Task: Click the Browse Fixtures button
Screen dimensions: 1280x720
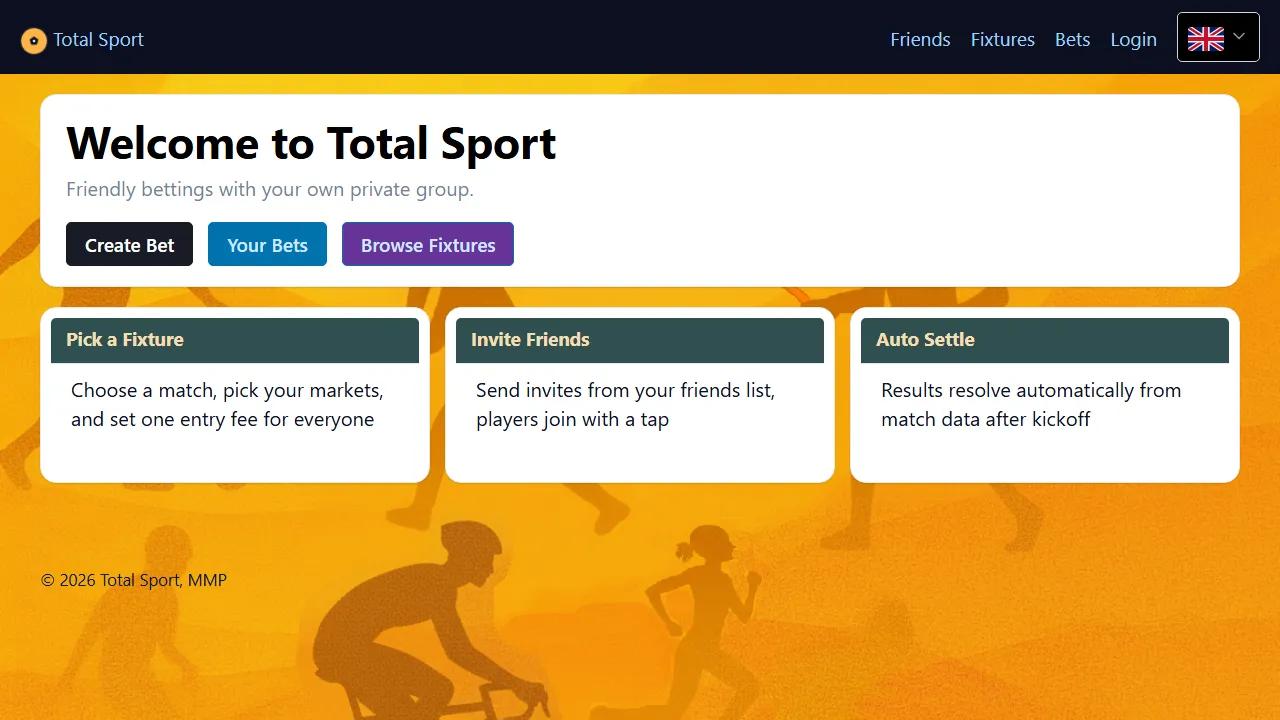Action: coord(427,244)
